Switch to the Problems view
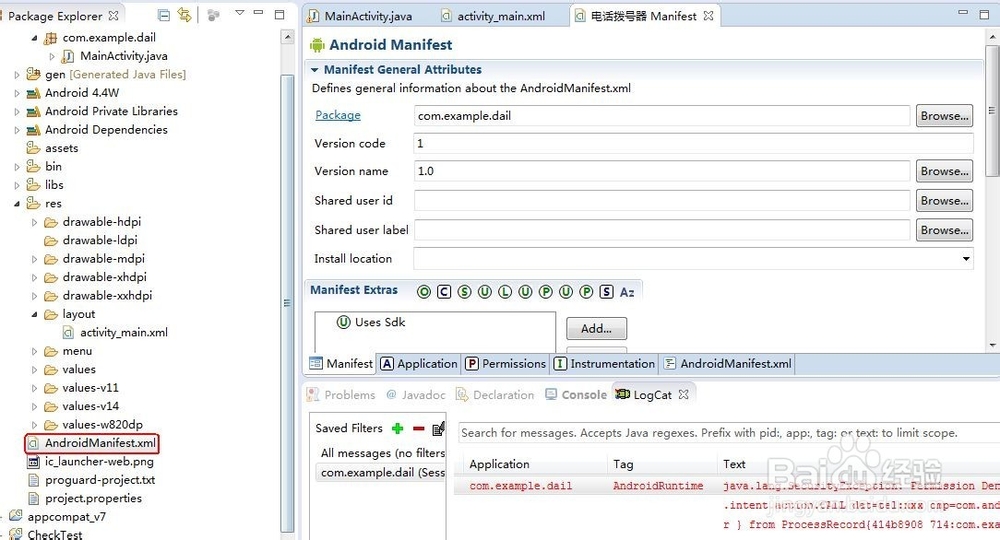The height and width of the screenshot is (540, 1000). (x=341, y=395)
